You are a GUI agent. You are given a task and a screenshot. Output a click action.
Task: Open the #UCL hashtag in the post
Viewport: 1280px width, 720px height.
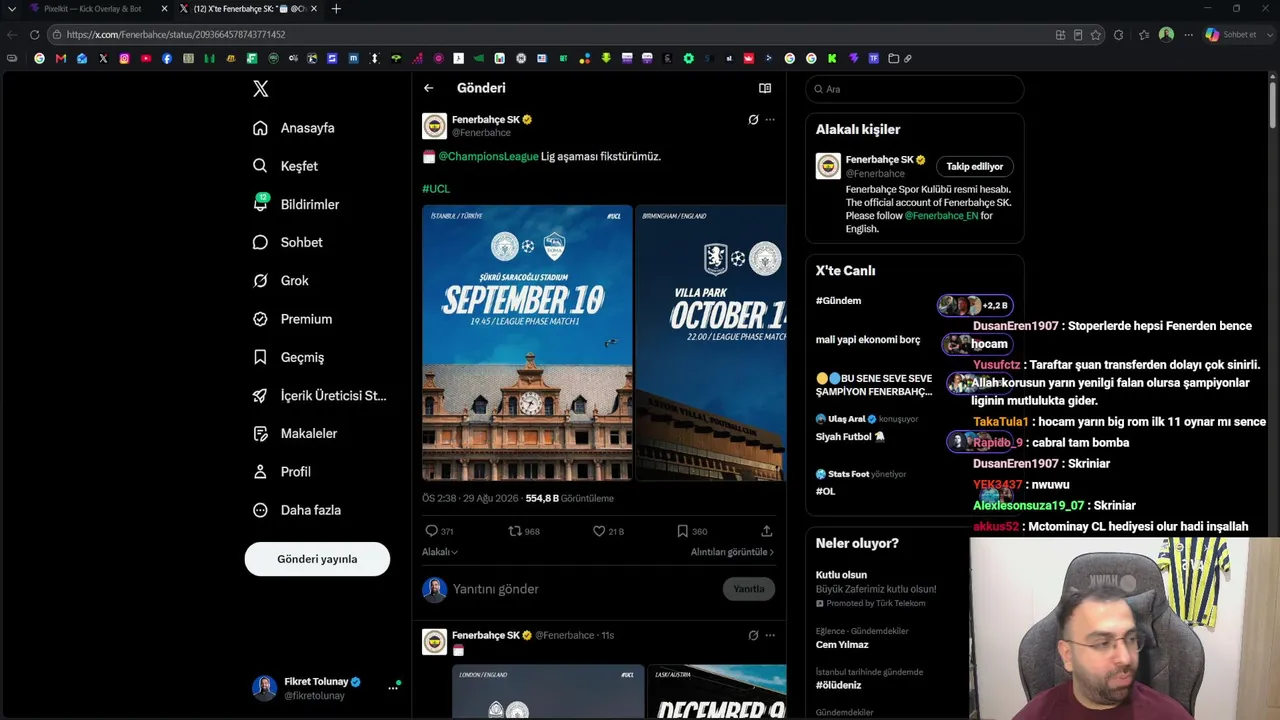[x=436, y=188]
